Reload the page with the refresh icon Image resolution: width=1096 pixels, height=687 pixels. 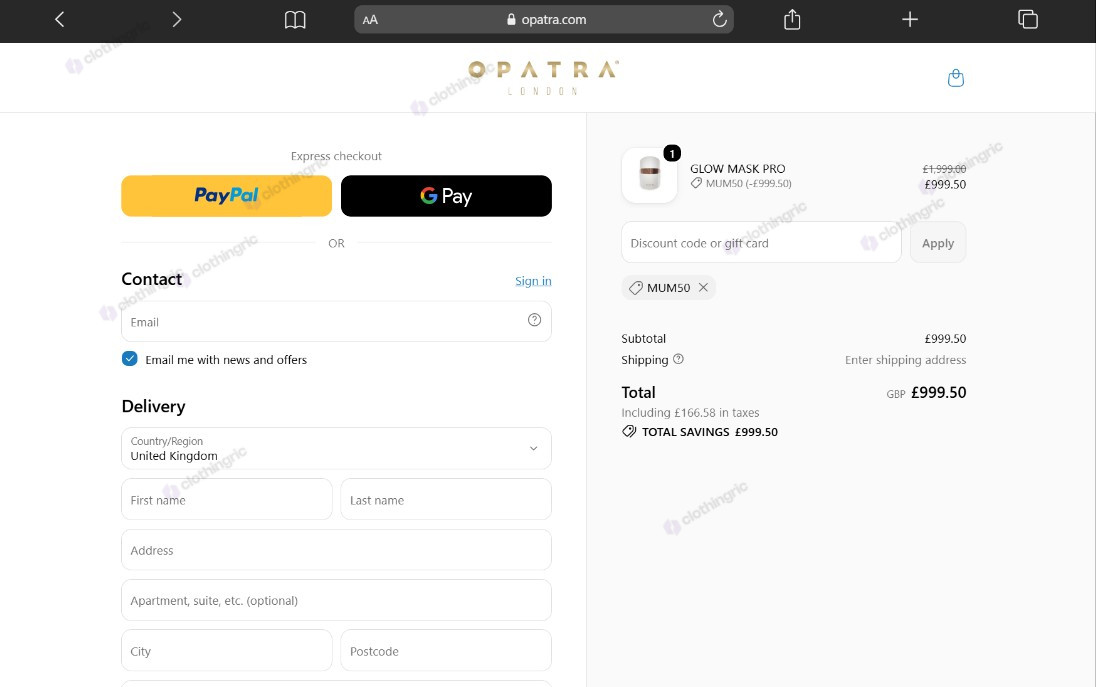[719, 20]
